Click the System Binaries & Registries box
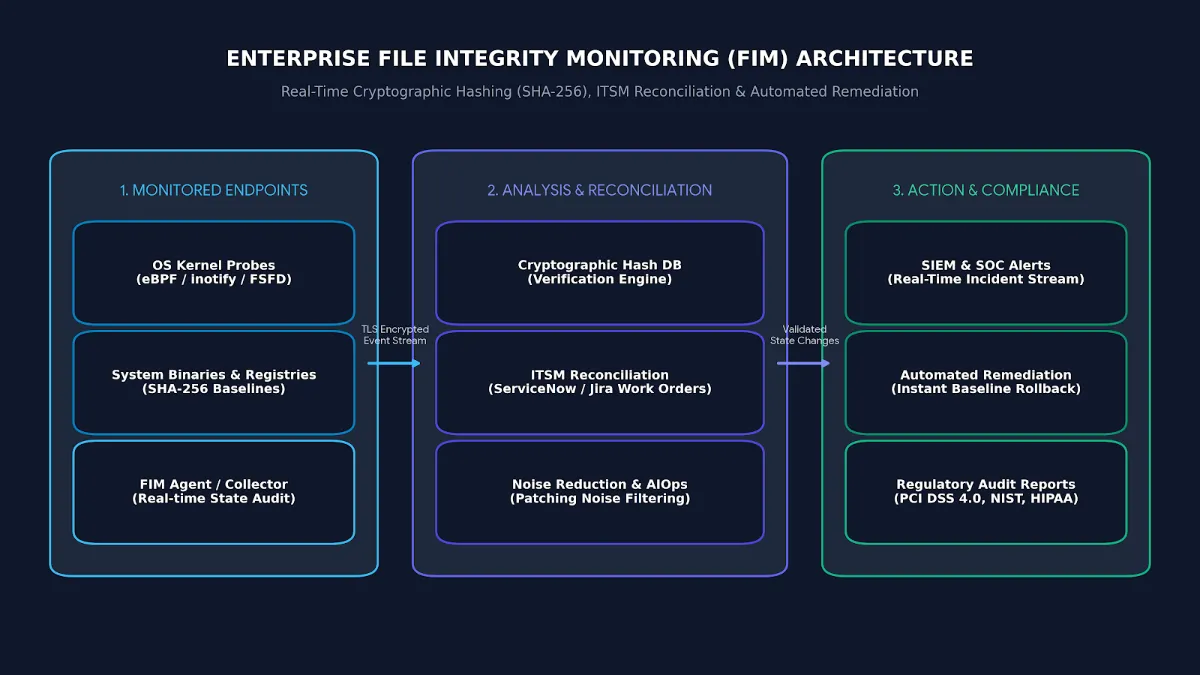This screenshot has height=675, width=1200. click(x=214, y=382)
